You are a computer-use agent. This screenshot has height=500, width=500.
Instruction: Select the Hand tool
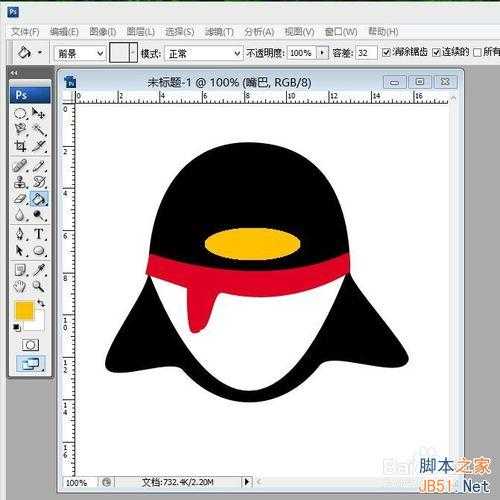(20, 286)
